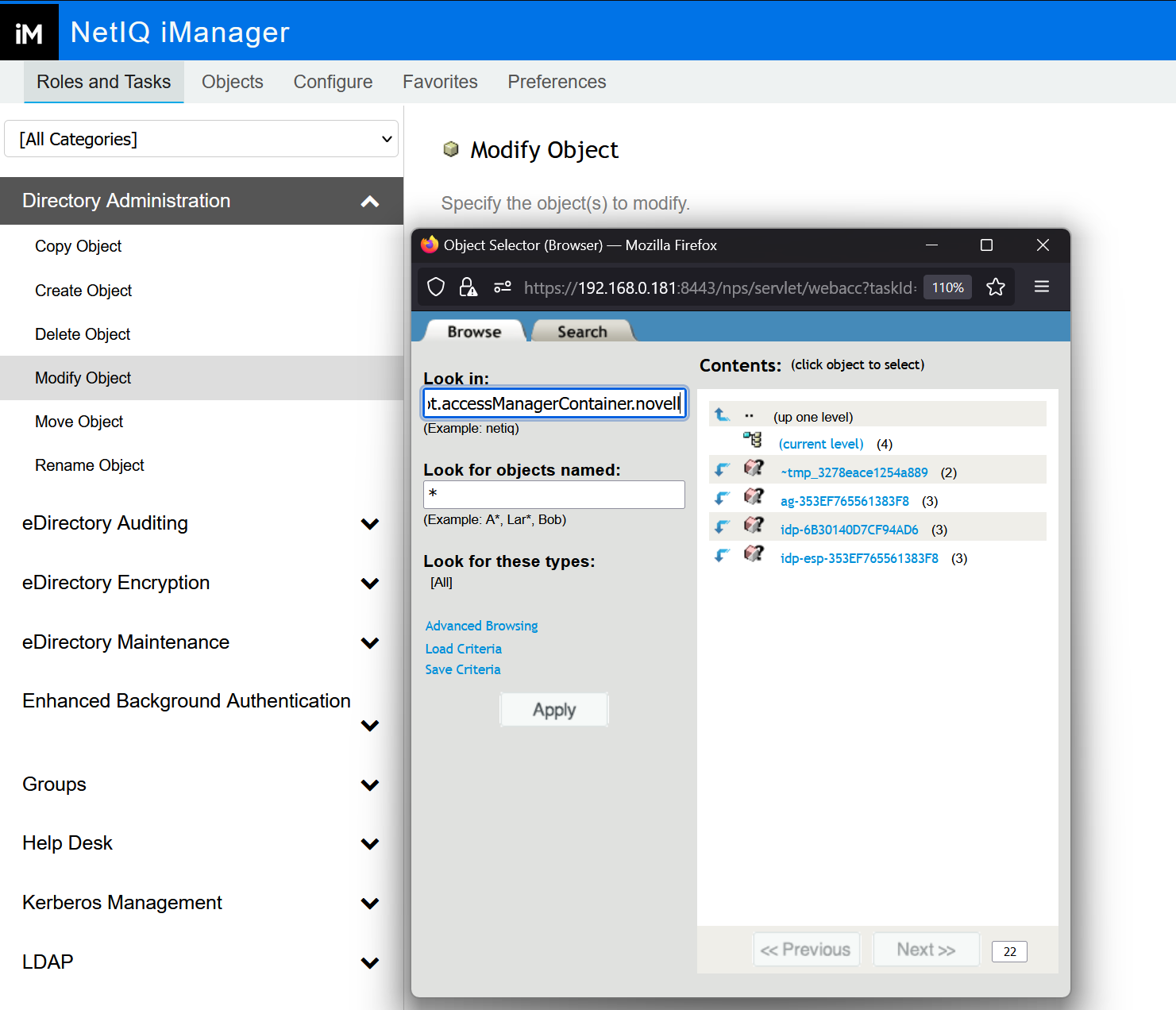Select Move Object in sidebar
The image size is (1176, 1010).
(79, 422)
